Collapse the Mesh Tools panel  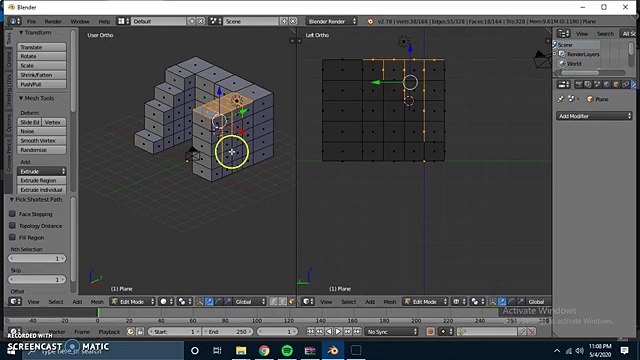coord(21,98)
